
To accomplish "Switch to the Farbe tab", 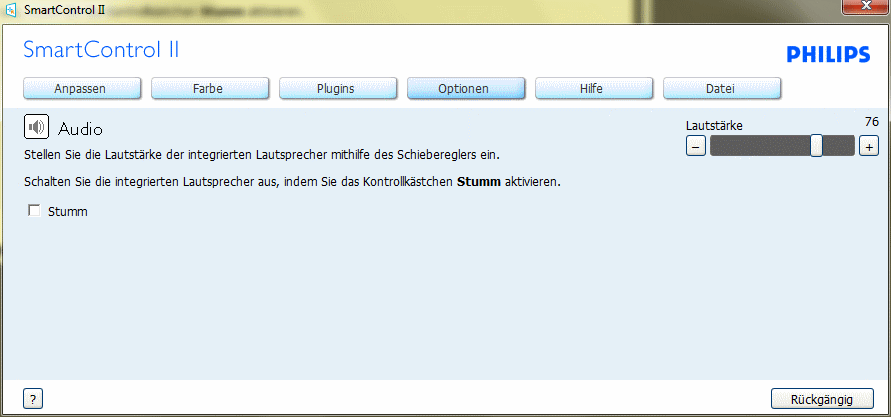I will pyautogui.click(x=210, y=89).
